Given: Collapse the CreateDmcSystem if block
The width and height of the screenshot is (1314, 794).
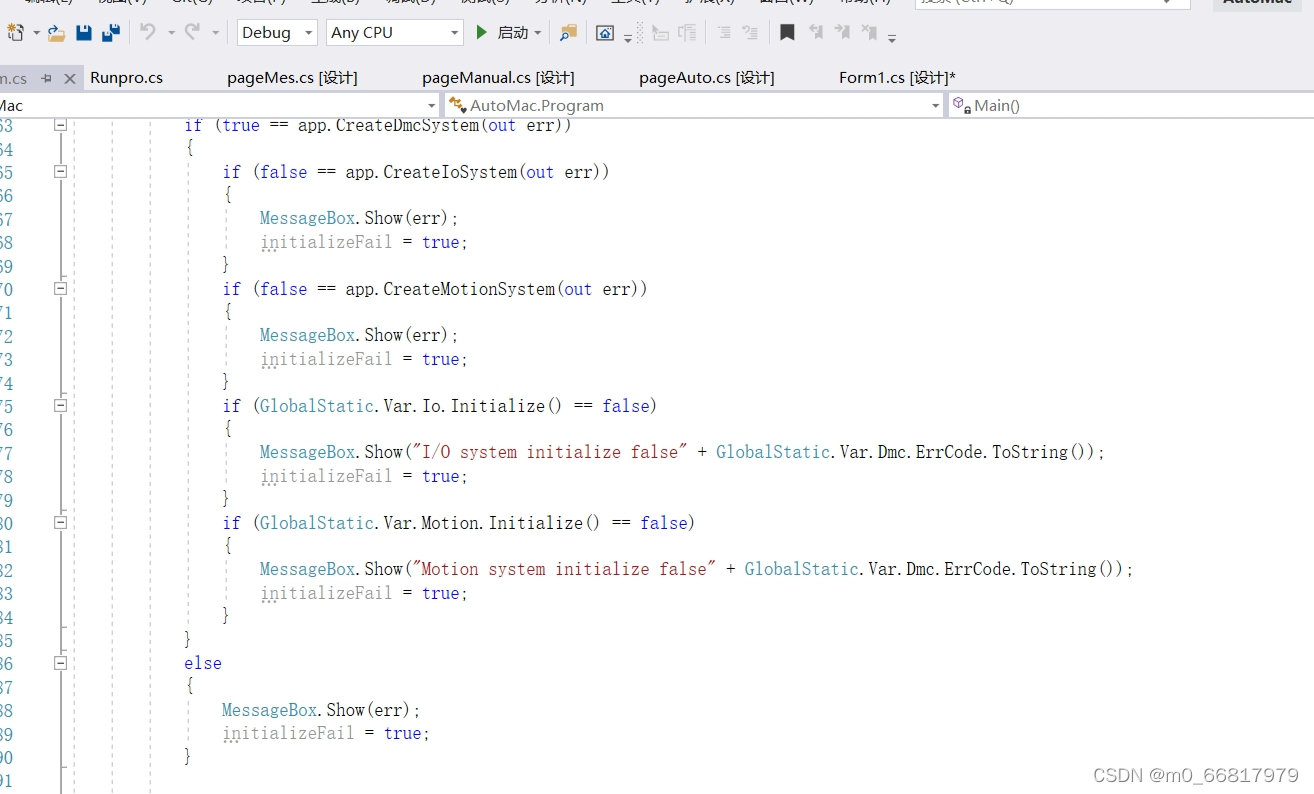Looking at the screenshot, I should point(60,125).
